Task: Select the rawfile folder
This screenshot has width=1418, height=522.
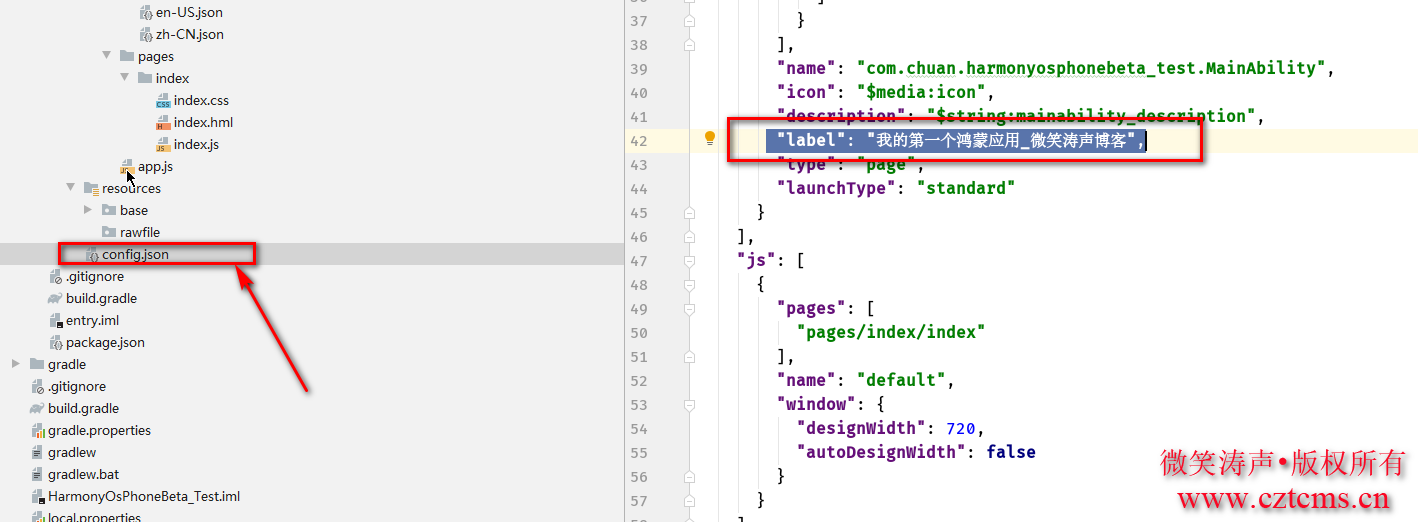Action: coord(140,232)
